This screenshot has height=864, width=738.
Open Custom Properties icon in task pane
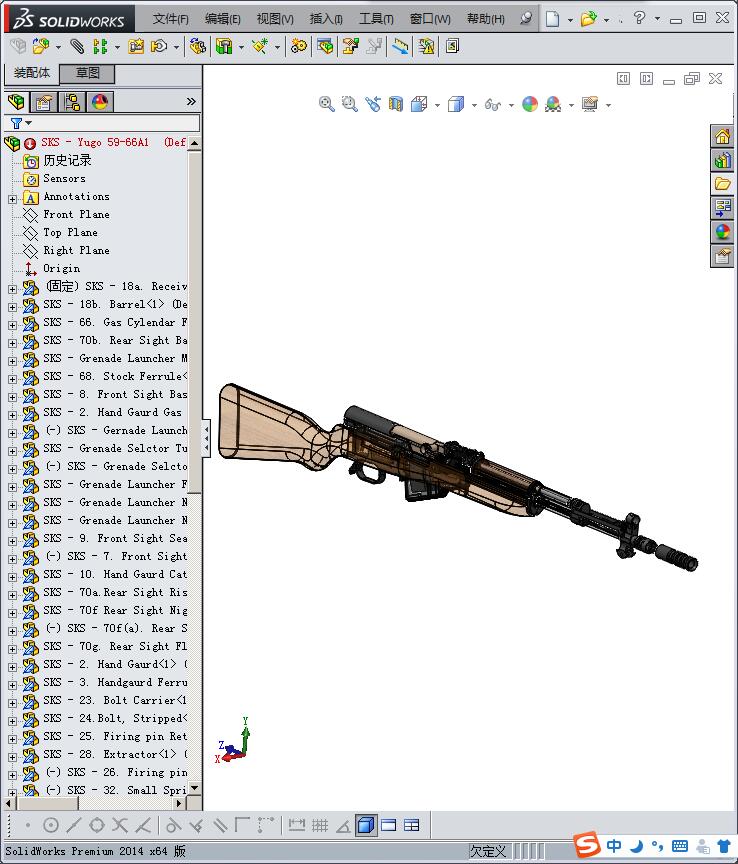click(x=722, y=256)
